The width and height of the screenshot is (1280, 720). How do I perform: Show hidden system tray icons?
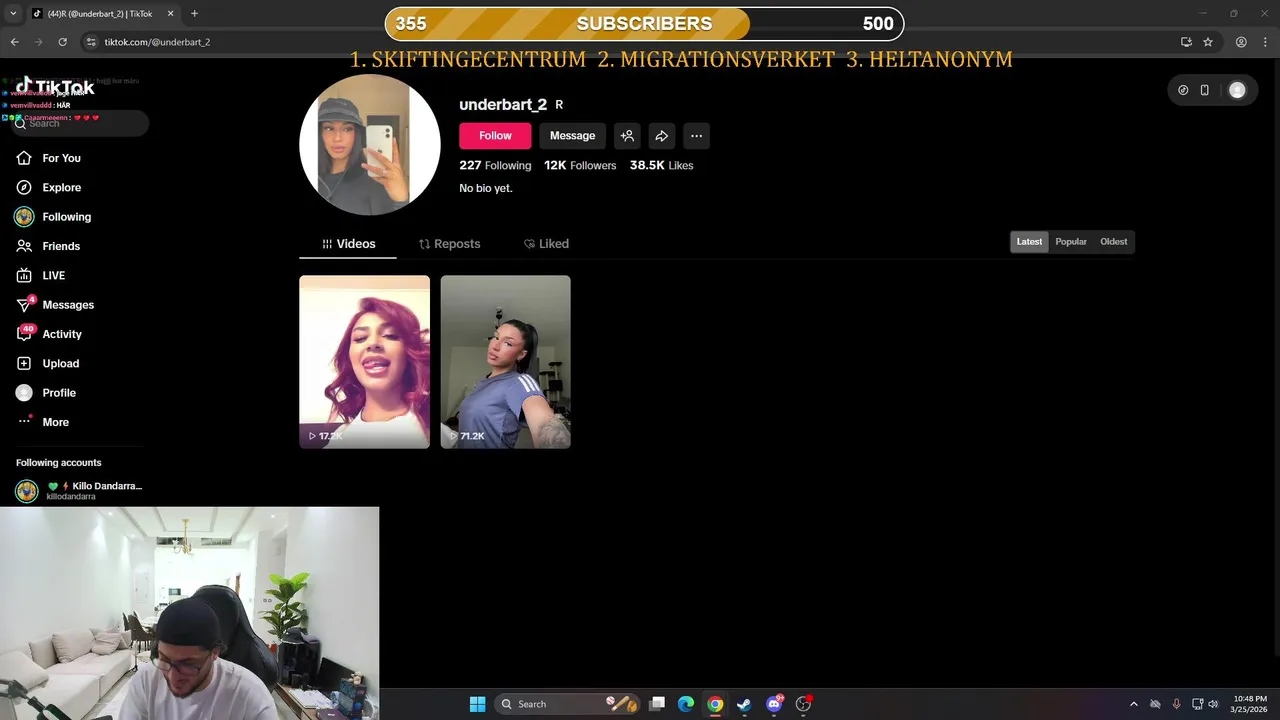(x=1133, y=704)
